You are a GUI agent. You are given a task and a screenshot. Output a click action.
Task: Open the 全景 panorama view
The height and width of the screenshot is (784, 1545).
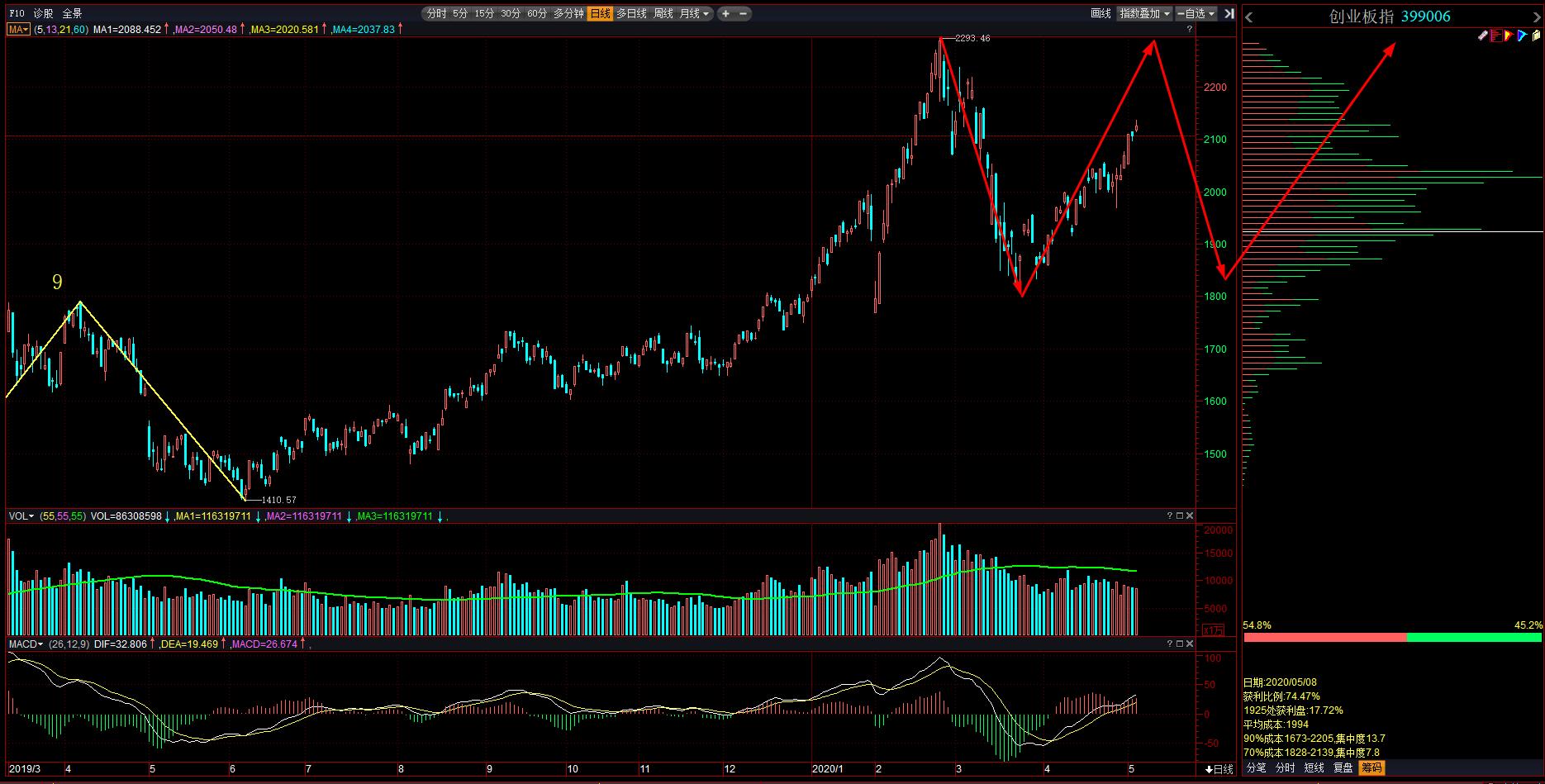[x=72, y=13]
